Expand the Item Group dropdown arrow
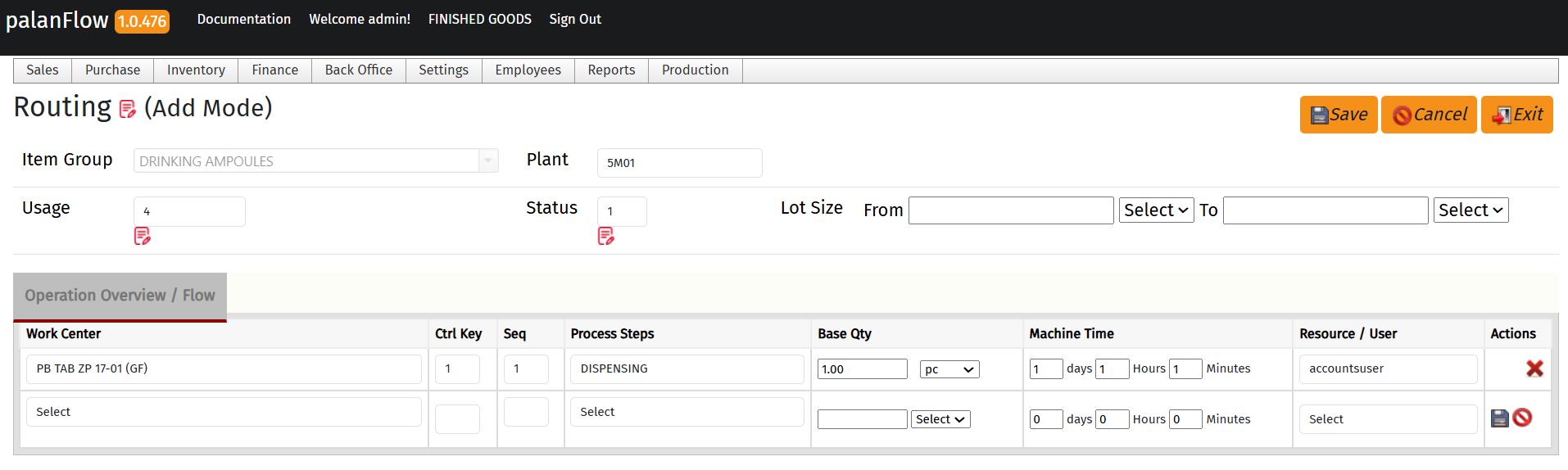The height and width of the screenshot is (470, 1568). point(488,160)
